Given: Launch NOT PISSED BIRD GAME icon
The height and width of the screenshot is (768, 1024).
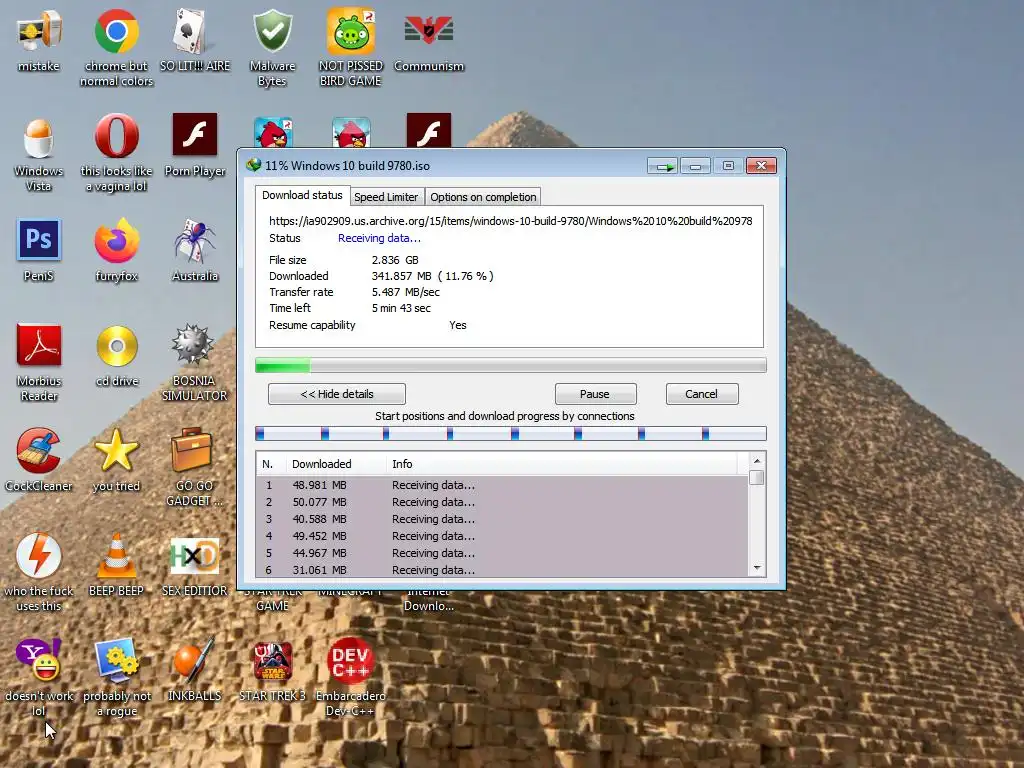Looking at the screenshot, I should (x=351, y=31).
